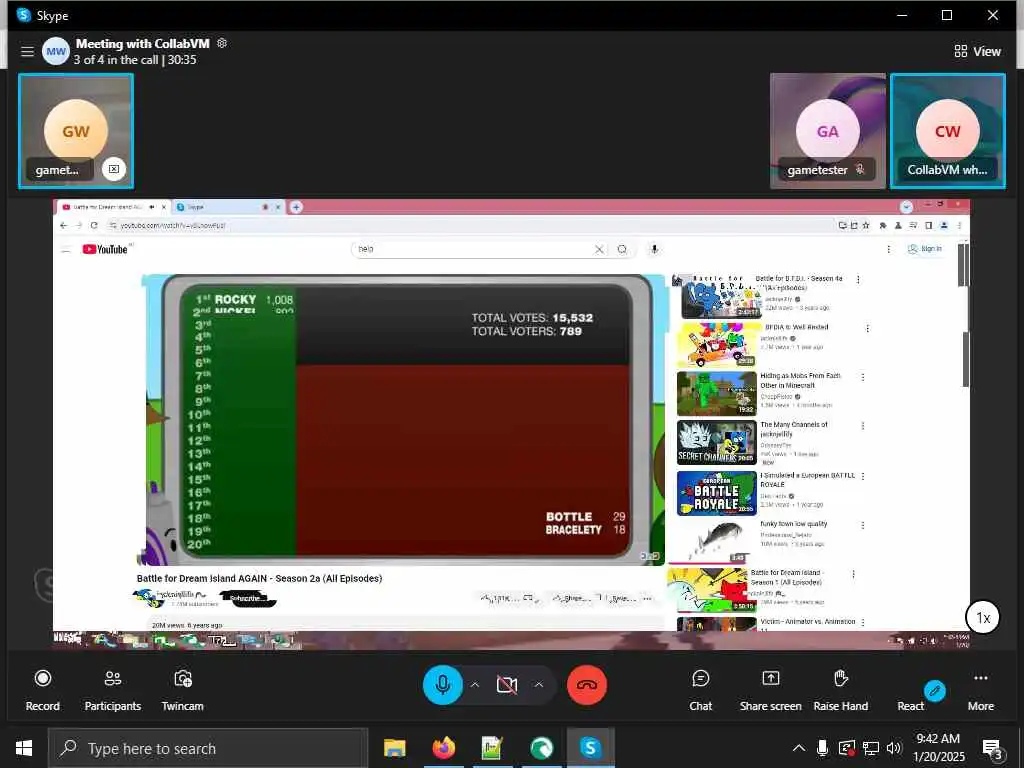
Task: Expand microphone options chevron
Action: pyautogui.click(x=475, y=685)
